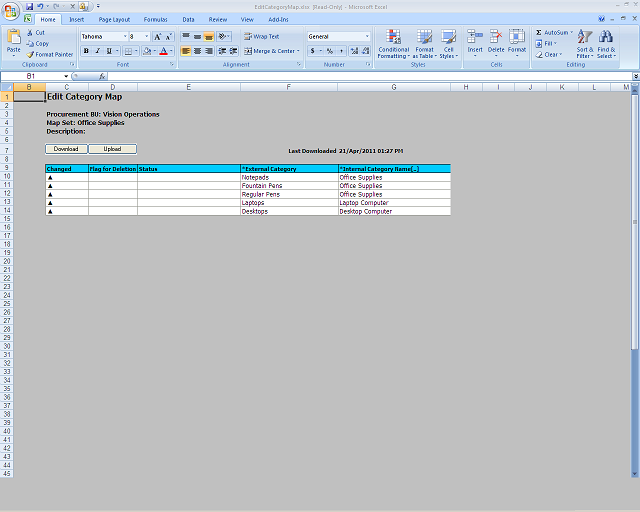Screen dimensions: 640x512
Task: Click the Upload button
Action: coord(112,149)
